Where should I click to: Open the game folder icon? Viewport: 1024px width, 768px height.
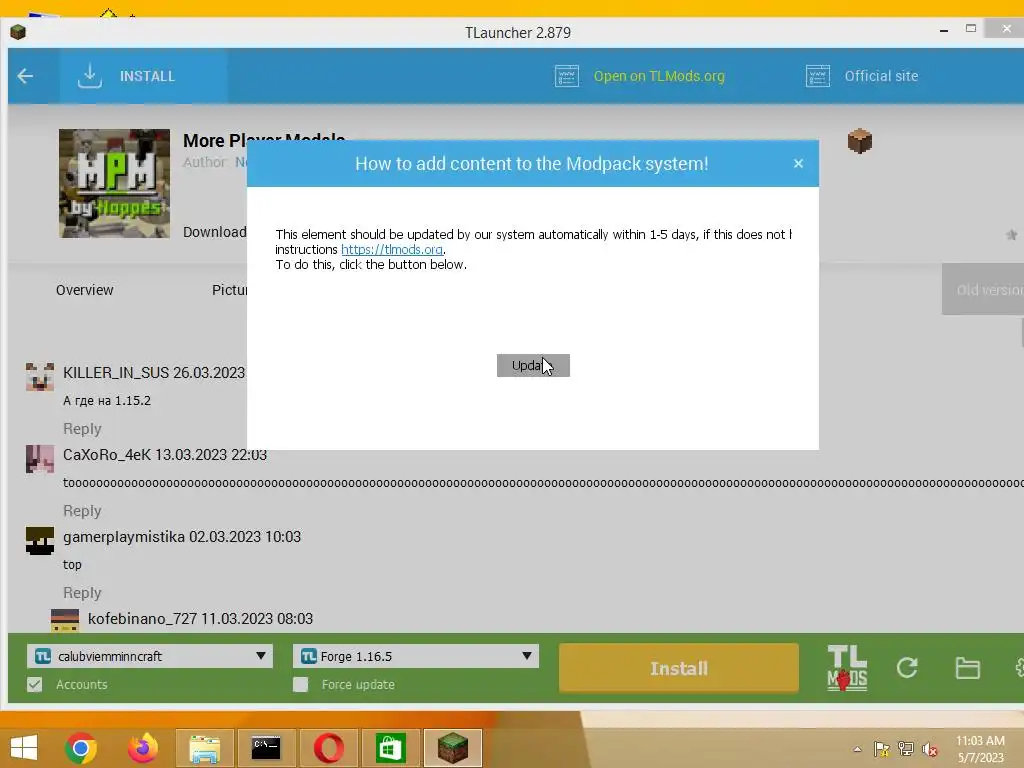pyautogui.click(x=967, y=667)
